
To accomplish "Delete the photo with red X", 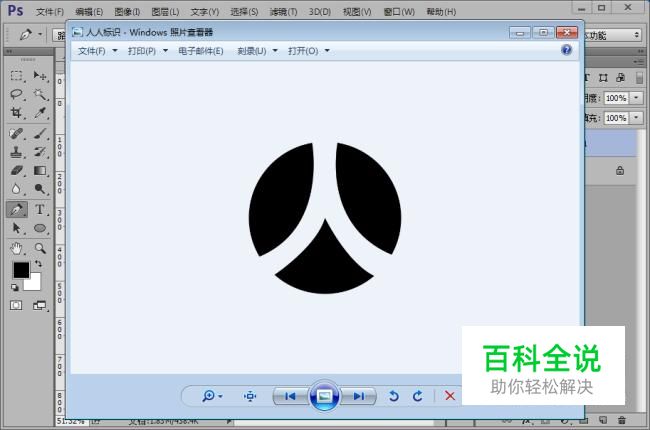I will click(x=450, y=396).
